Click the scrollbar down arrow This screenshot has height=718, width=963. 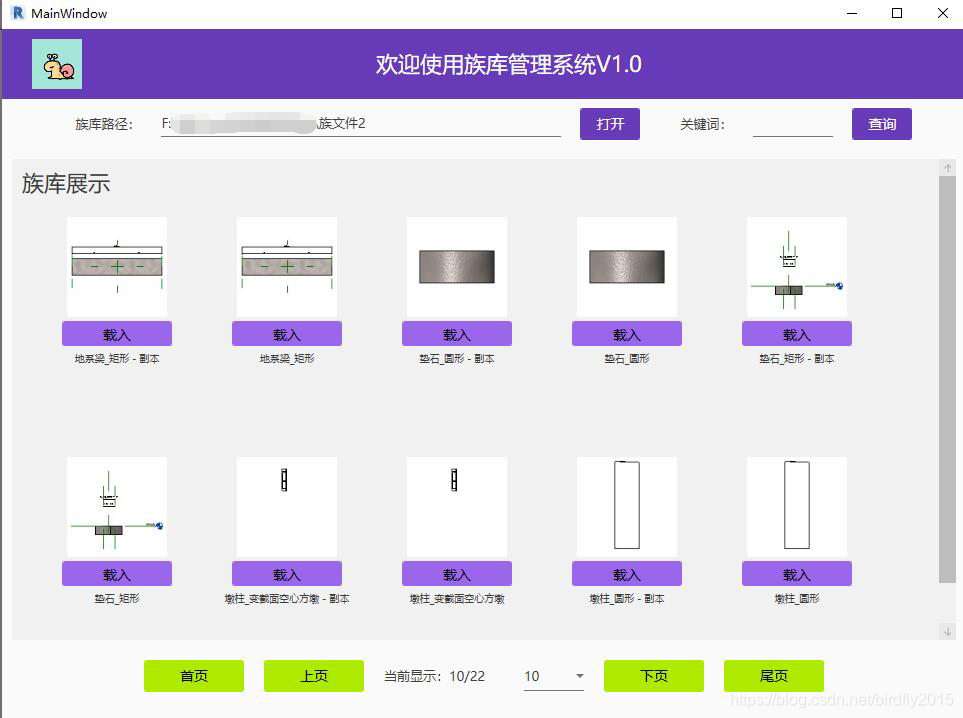click(x=948, y=632)
